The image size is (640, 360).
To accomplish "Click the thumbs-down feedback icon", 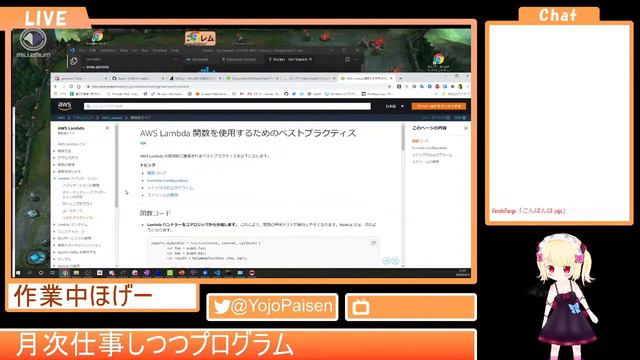I will (395, 261).
